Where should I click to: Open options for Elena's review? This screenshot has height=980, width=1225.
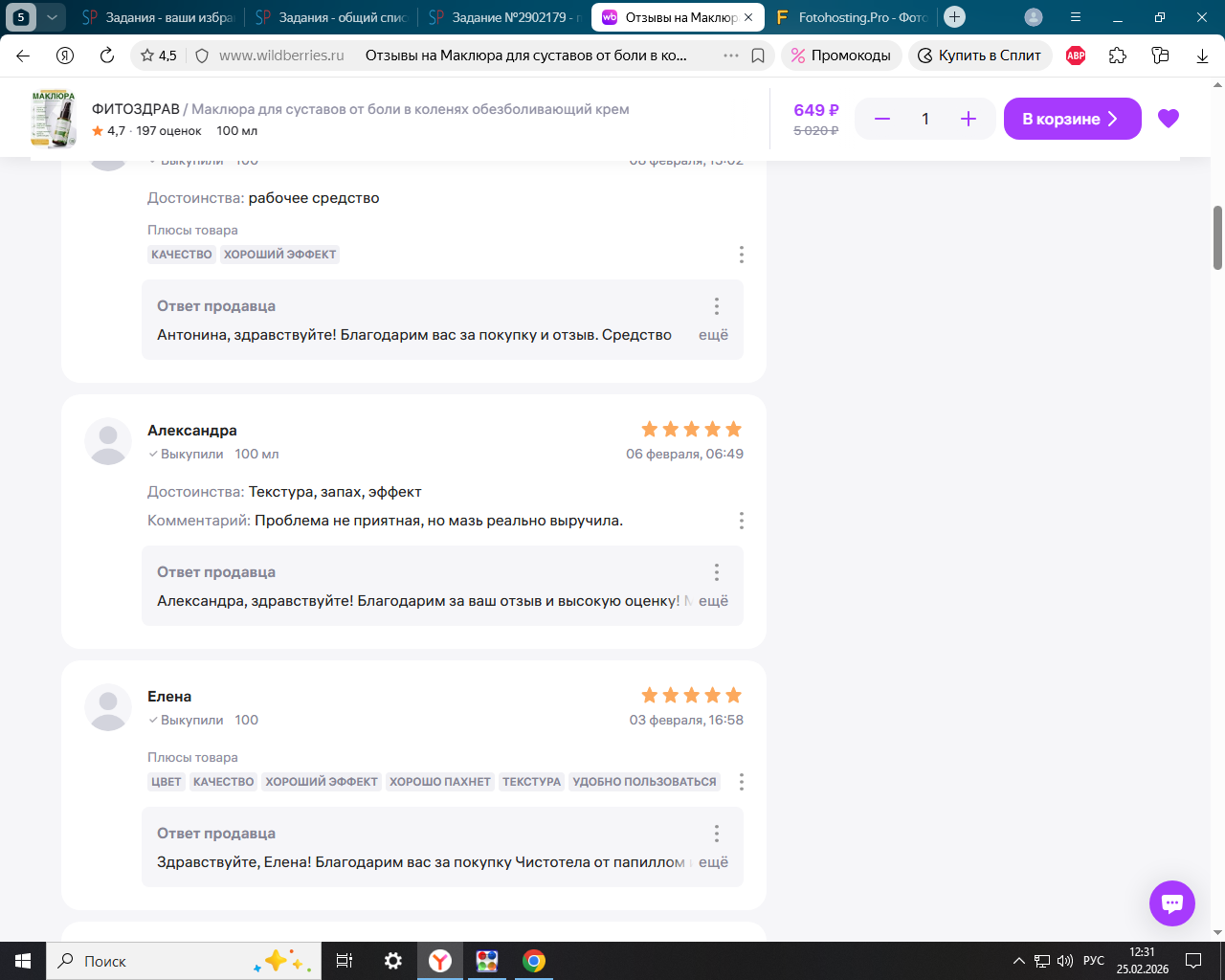point(742,782)
